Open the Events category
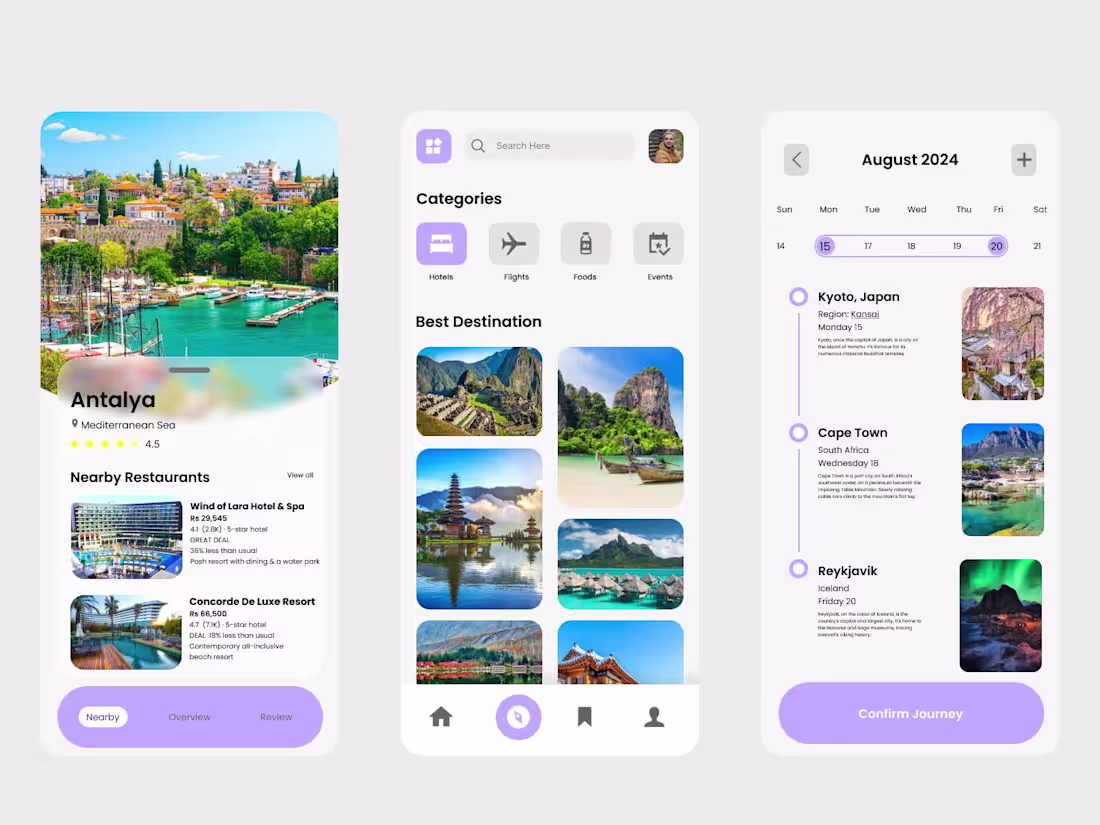Viewport: 1100px width, 825px height. coord(659,243)
